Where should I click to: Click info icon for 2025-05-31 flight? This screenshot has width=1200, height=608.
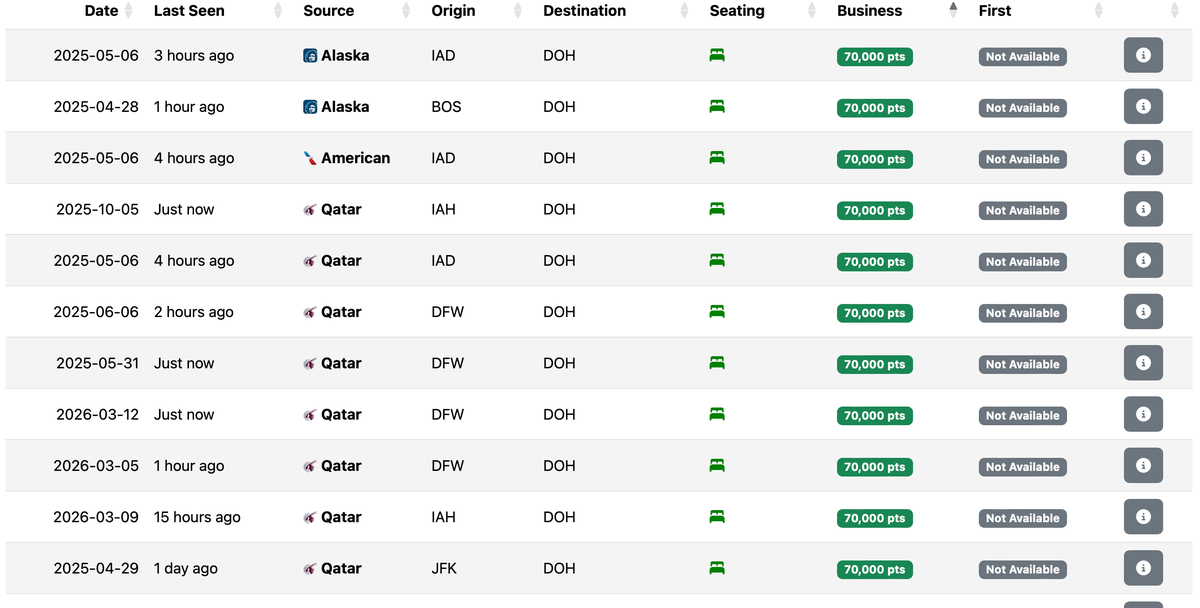[1143, 363]
